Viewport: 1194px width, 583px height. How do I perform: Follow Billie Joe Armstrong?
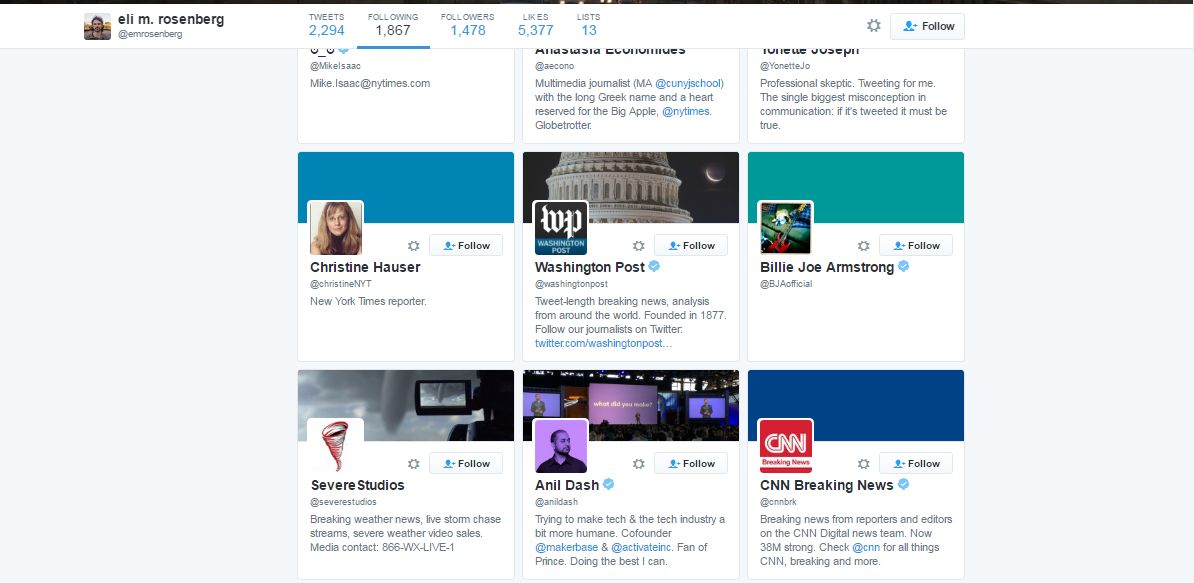pyautogui.click(x=916, y=245)
